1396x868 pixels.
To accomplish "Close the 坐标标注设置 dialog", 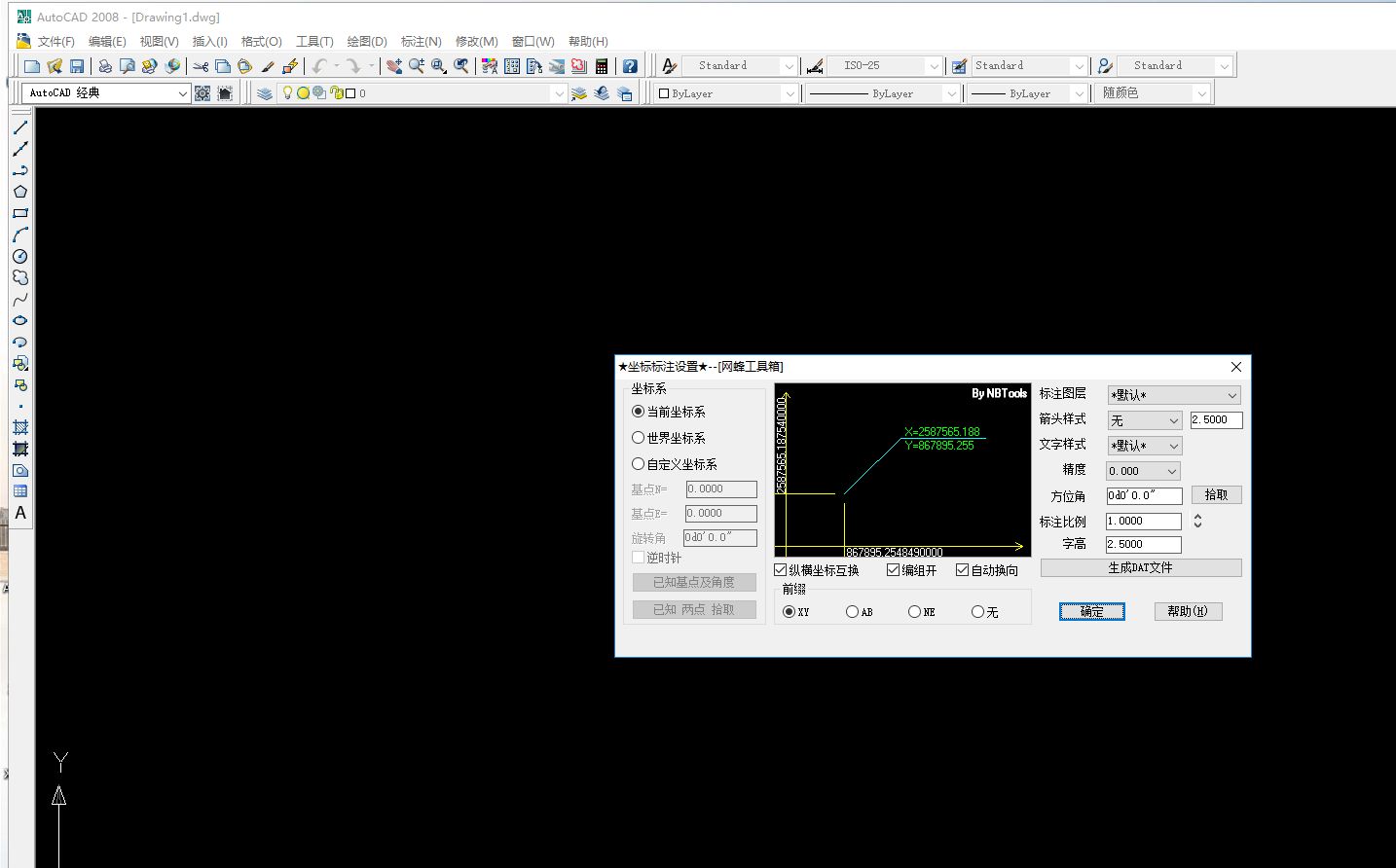I will point(1236,367).
